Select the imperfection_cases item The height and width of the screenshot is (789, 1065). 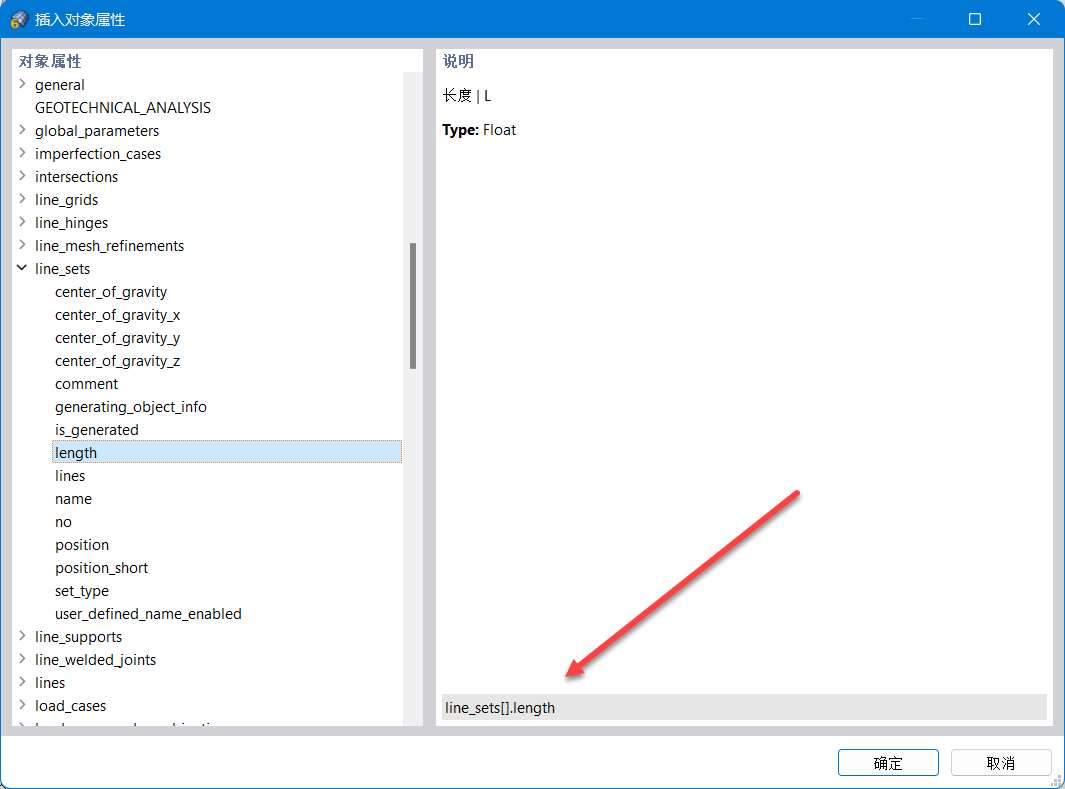pyautogui.click(x=98, y=154)
